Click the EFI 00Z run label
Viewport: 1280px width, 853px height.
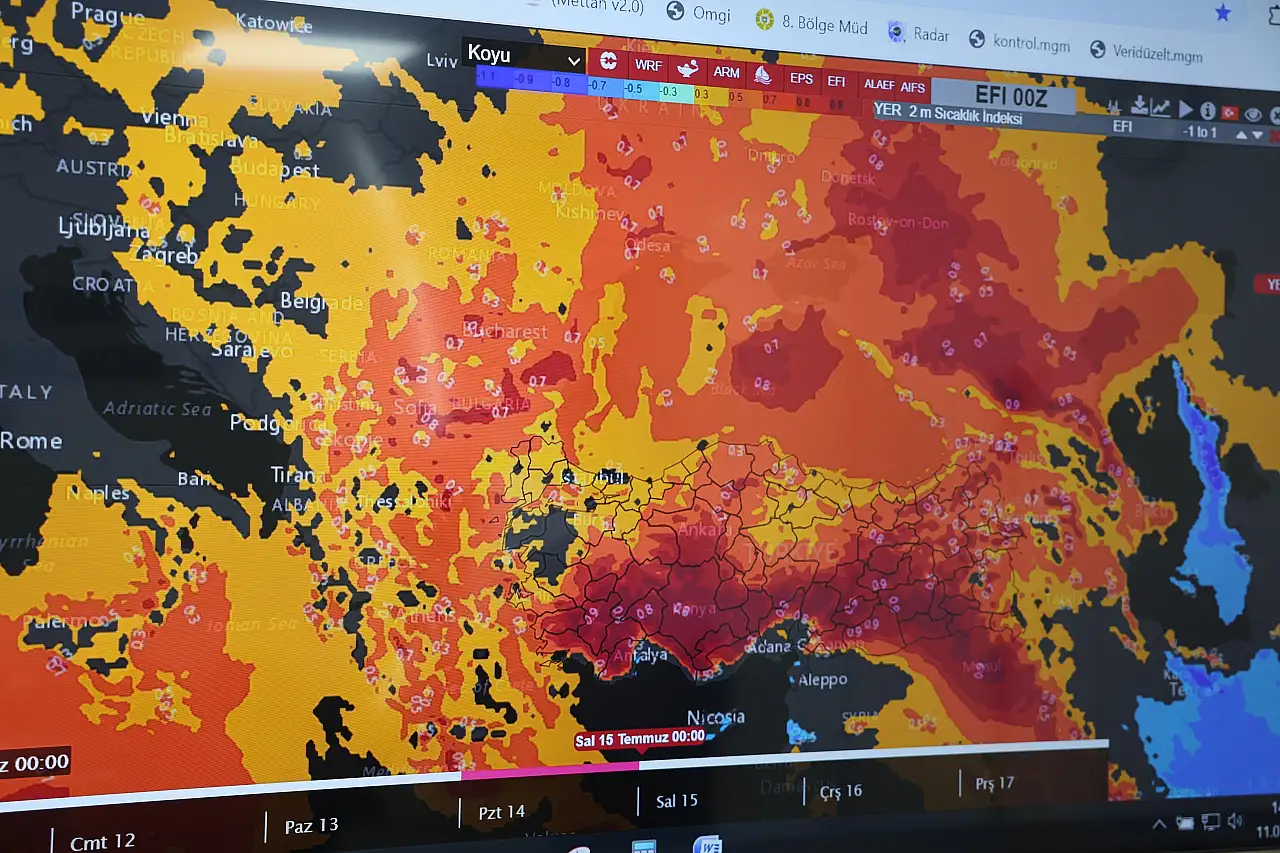click(1003, 96)
